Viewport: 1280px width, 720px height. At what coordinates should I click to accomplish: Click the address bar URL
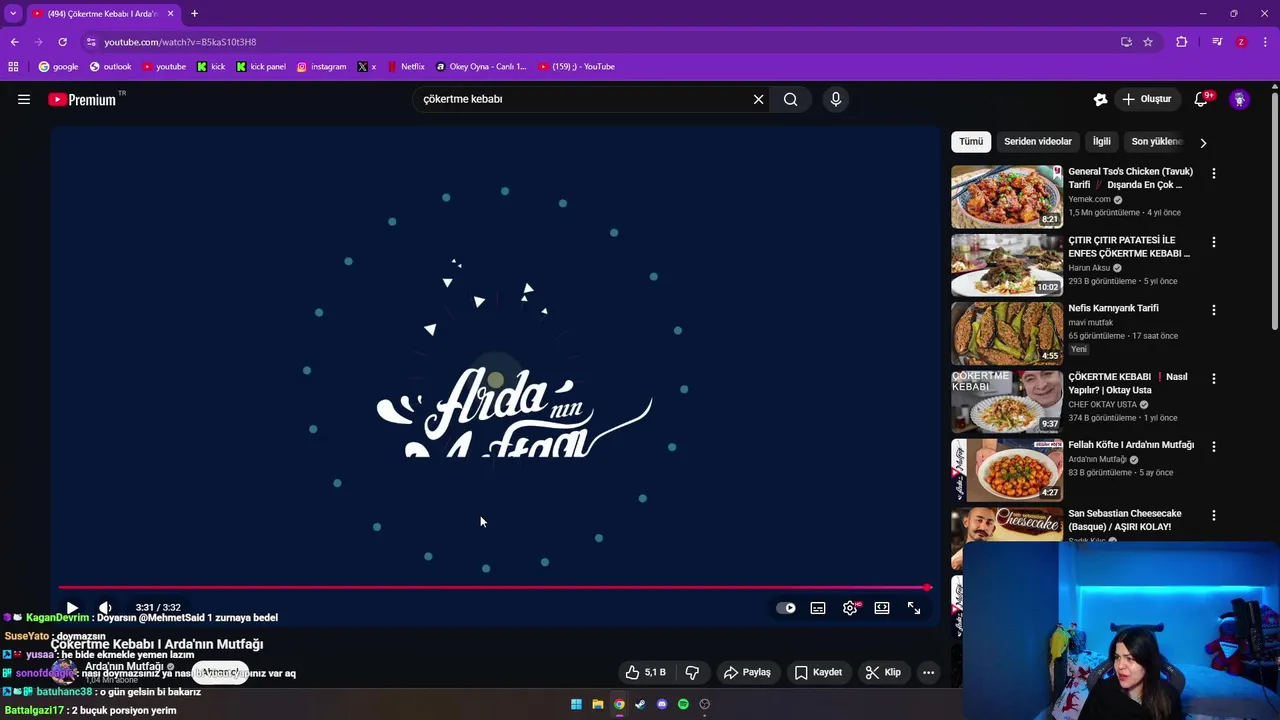click(180, 42)
